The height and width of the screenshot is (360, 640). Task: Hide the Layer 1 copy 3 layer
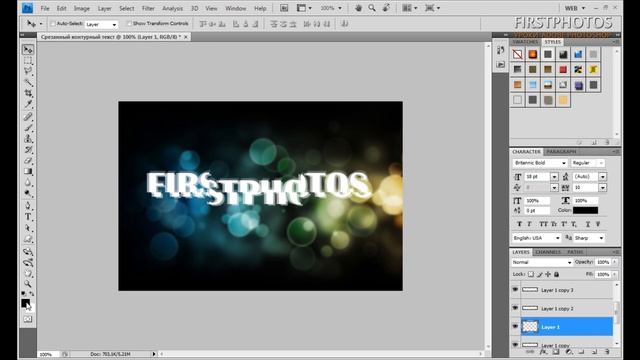coord(515,289)
